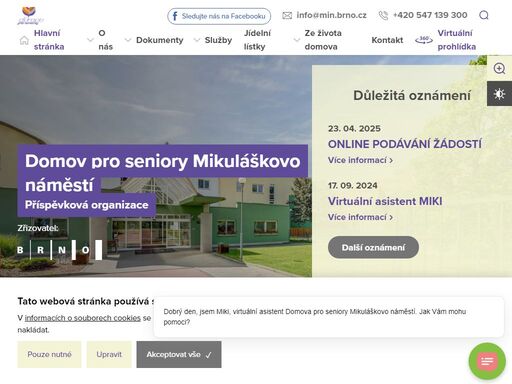
Task: Click Sledujte nás na Facebooku button
Action: click(219, 16)
